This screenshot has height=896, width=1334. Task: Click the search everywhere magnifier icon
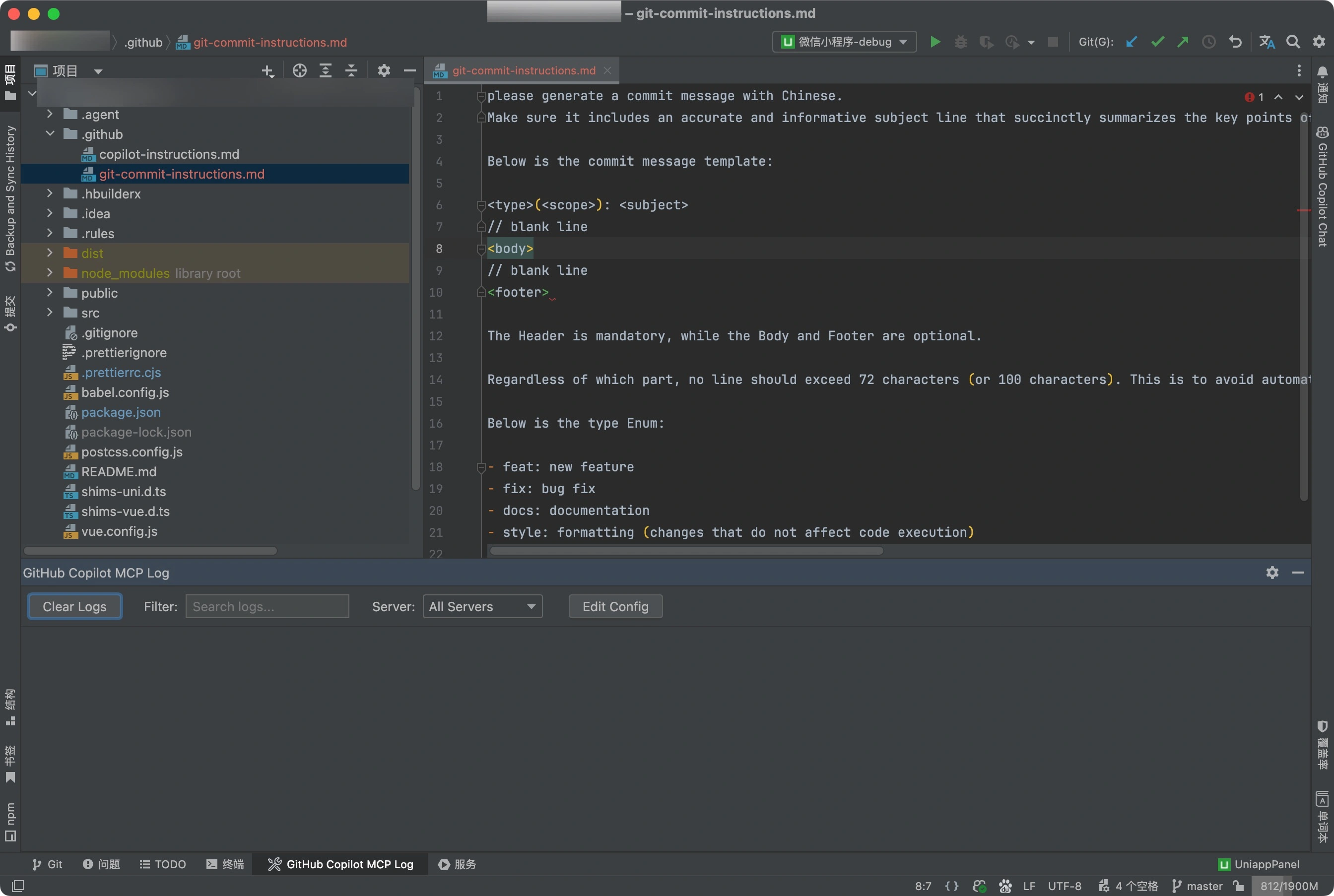point(1293,42)
